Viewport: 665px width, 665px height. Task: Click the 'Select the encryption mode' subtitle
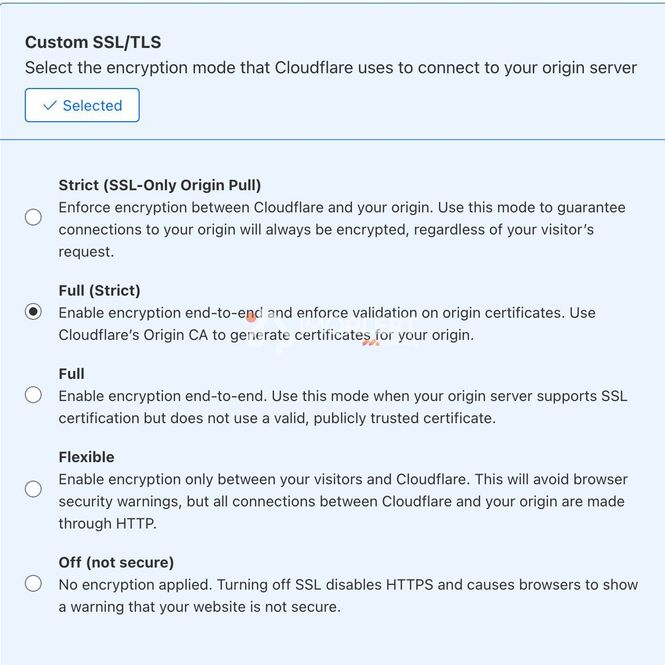(331, 68)
